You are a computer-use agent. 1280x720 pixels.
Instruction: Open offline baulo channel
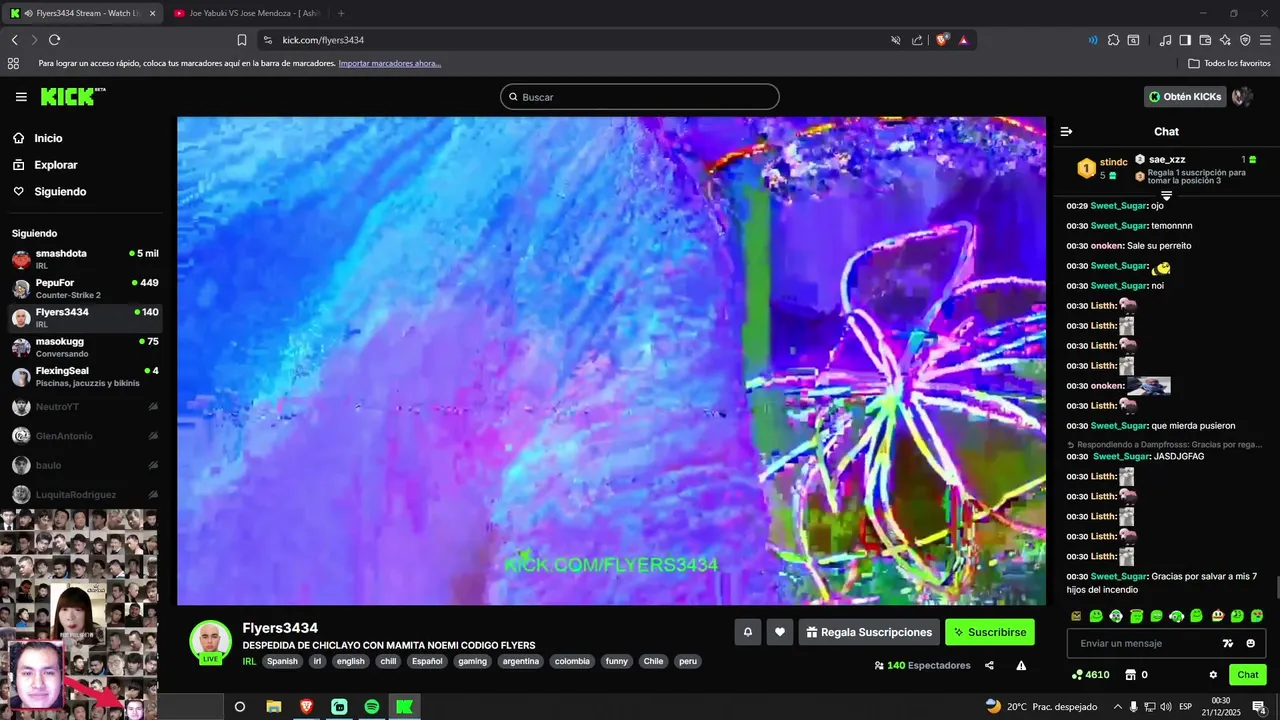(x=85, y=465)
